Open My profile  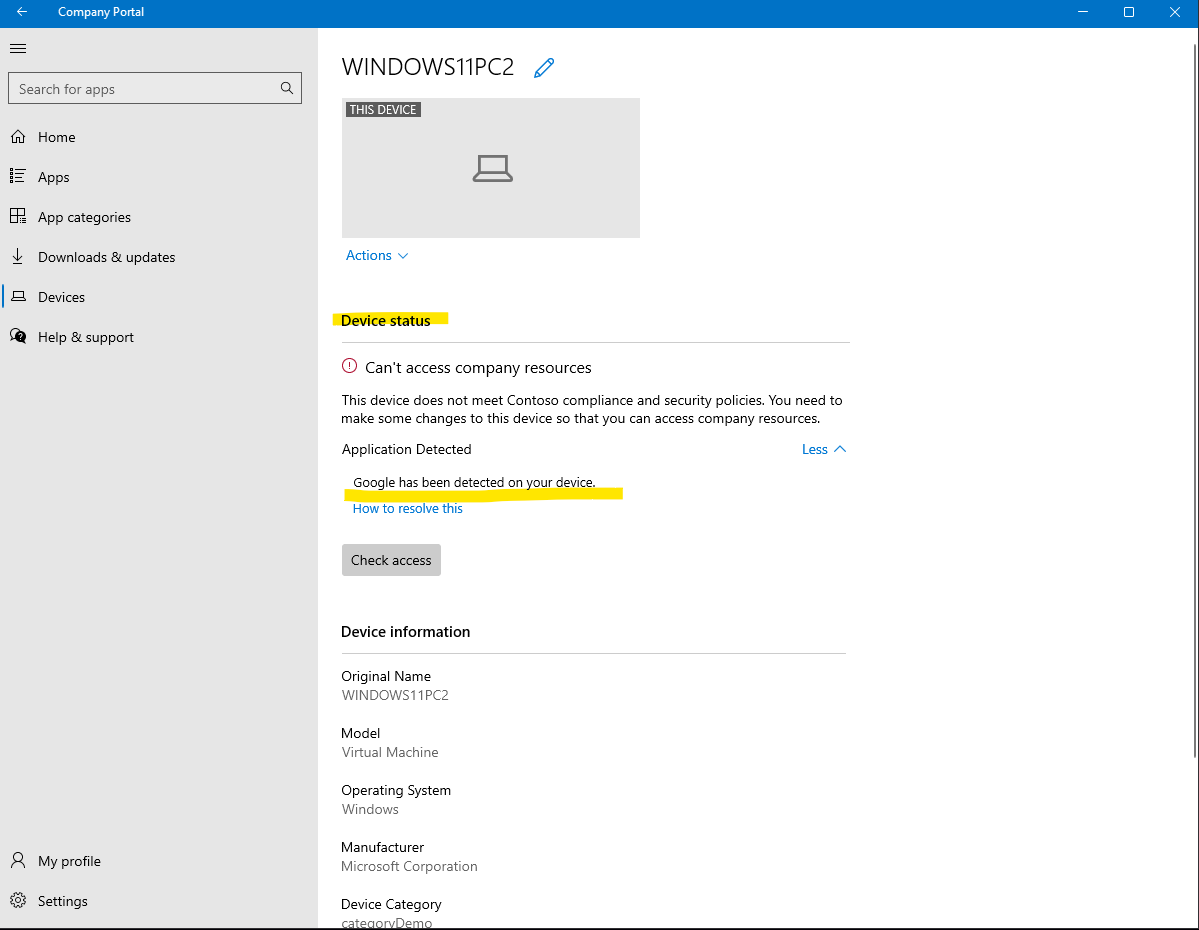[70, 861]
